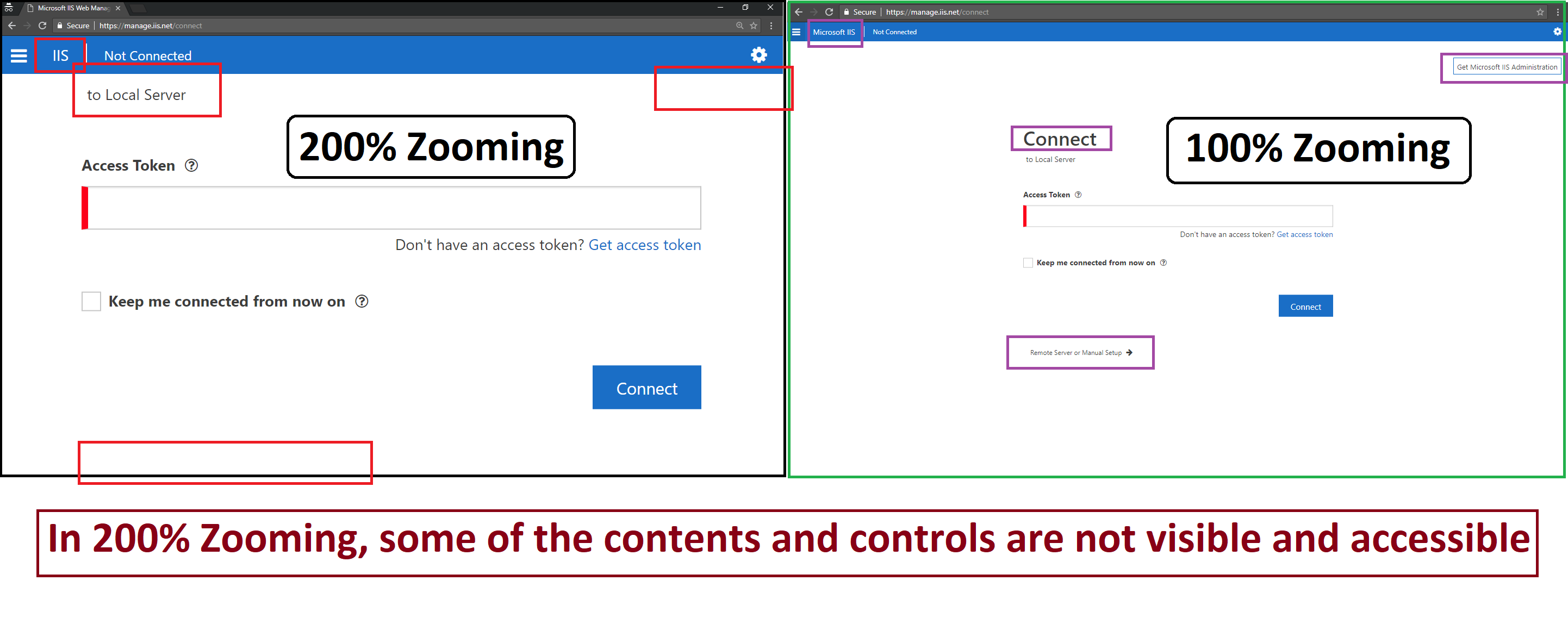Click the zoom magnifier icon in the address bar
Screen dimensions: 1568x624
pyautogui.click(x=738, y=26)
